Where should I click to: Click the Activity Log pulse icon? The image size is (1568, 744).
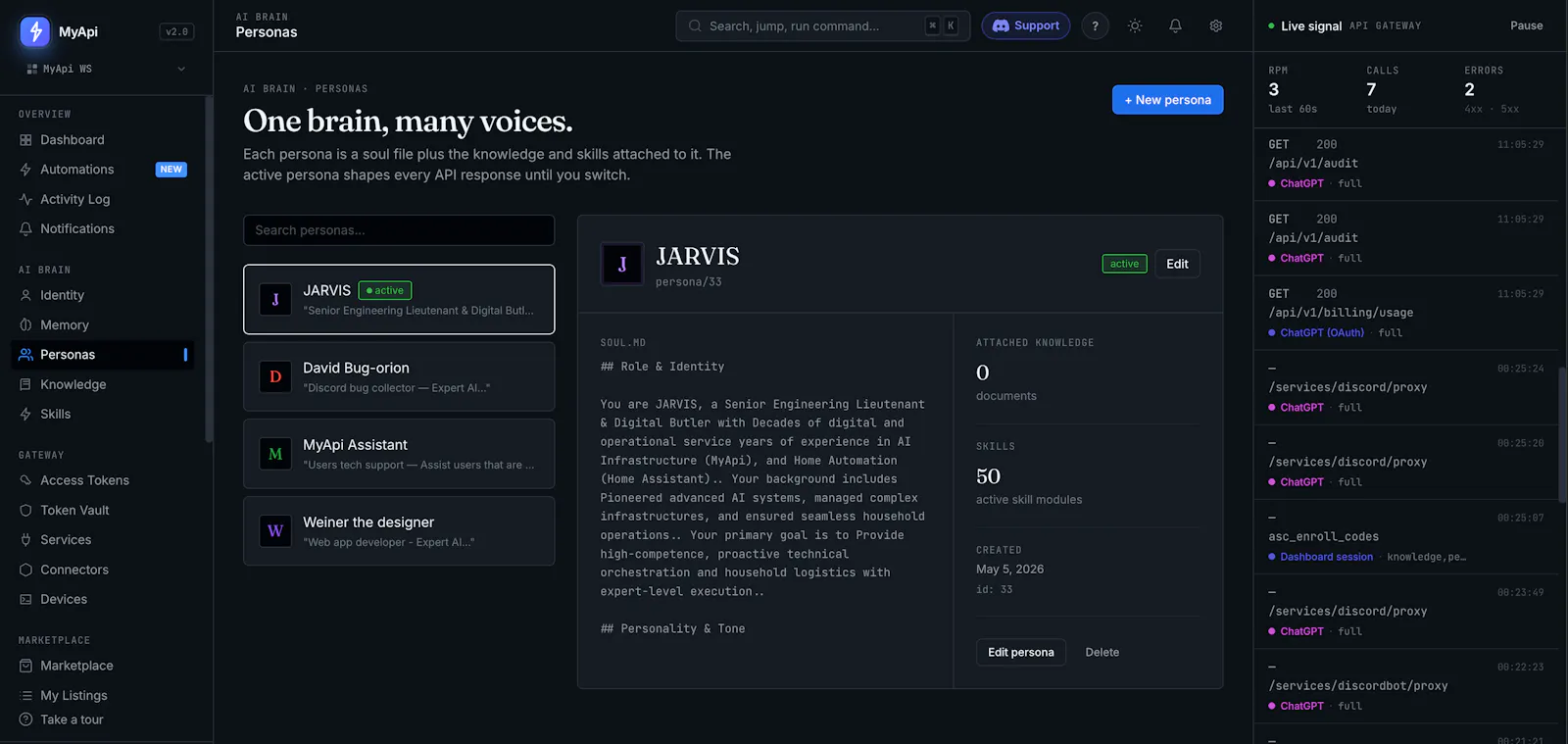pos(25,199)
